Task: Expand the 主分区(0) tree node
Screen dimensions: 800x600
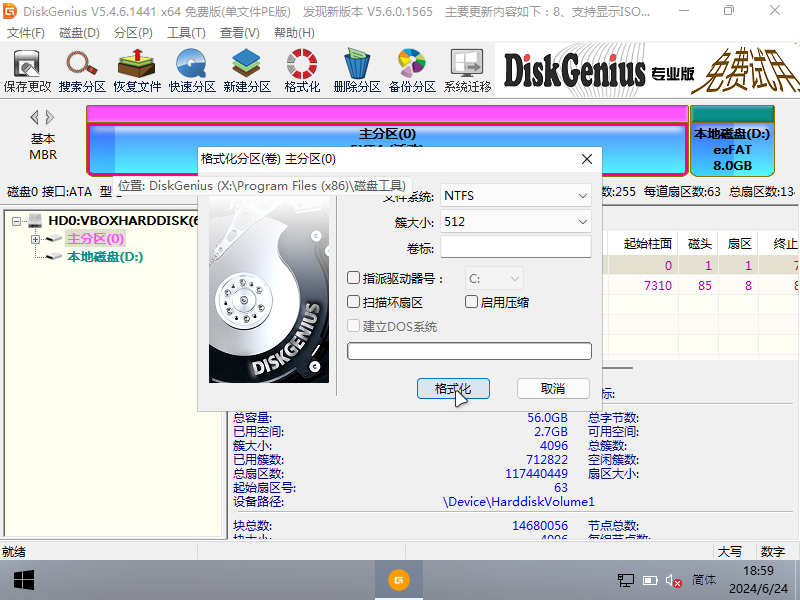Action: tap(35, 239)
